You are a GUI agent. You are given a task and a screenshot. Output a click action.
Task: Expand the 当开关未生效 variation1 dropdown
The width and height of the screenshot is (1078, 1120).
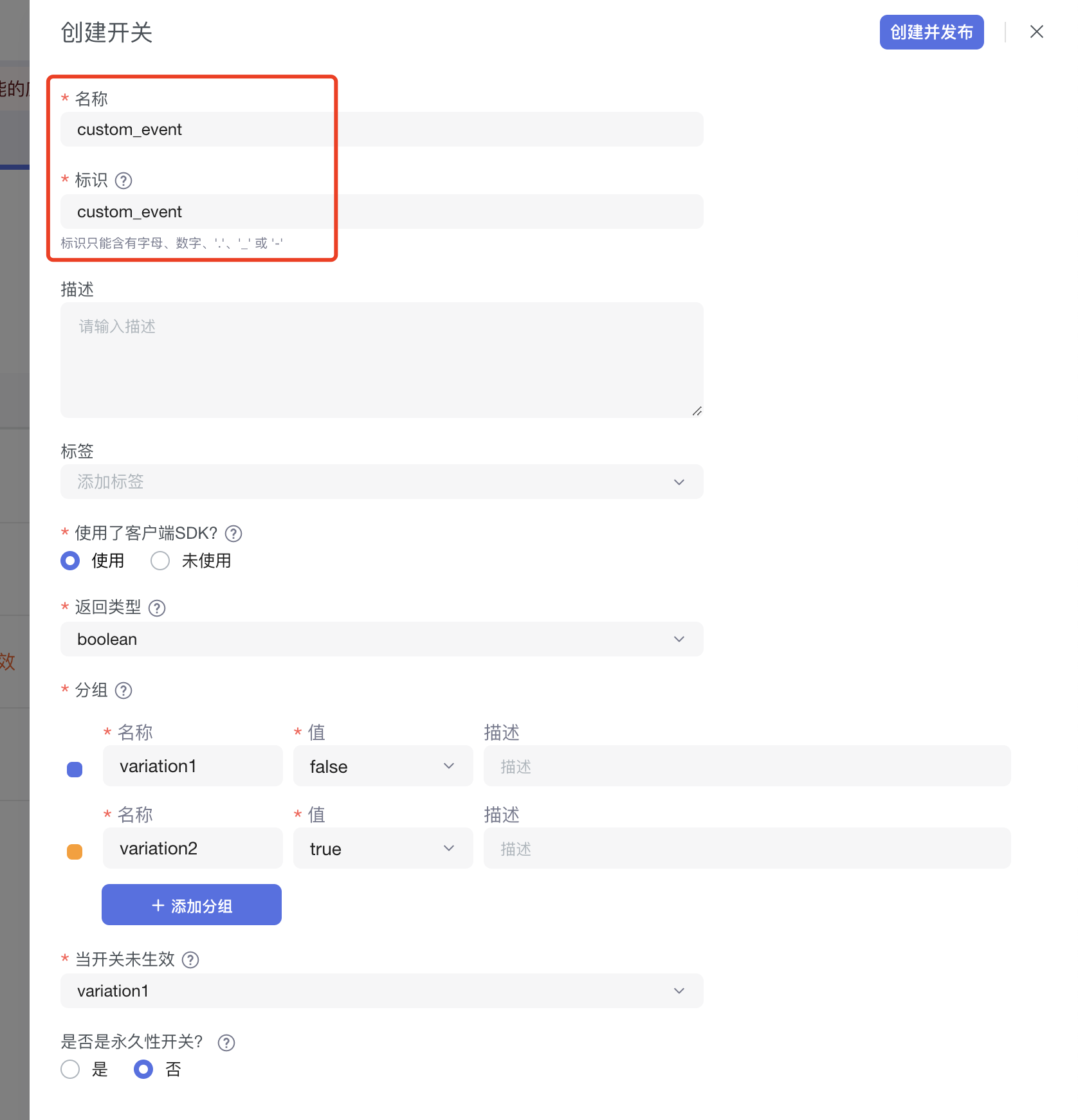381,991
